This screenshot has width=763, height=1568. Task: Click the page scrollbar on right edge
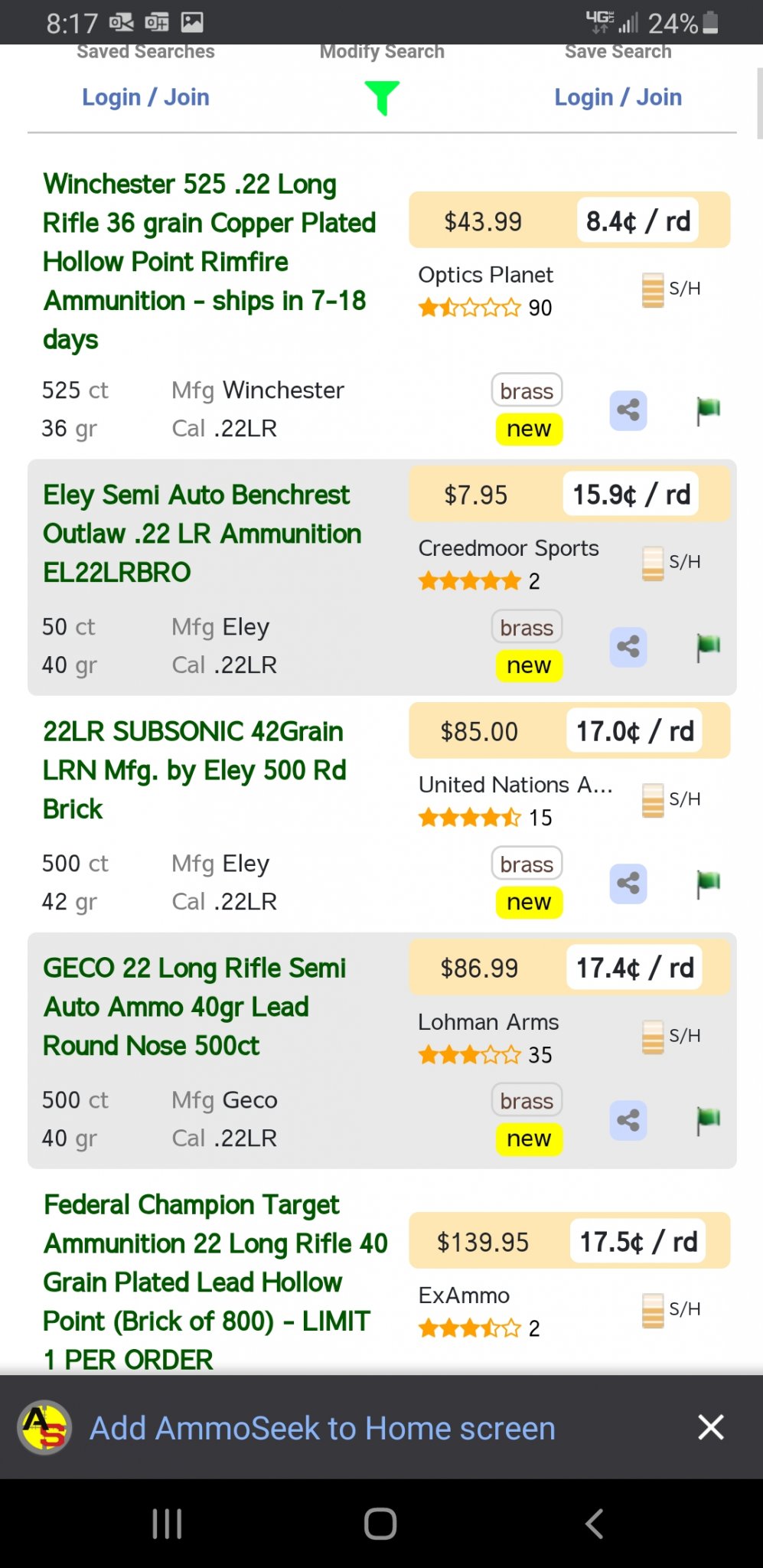[759, 103]
